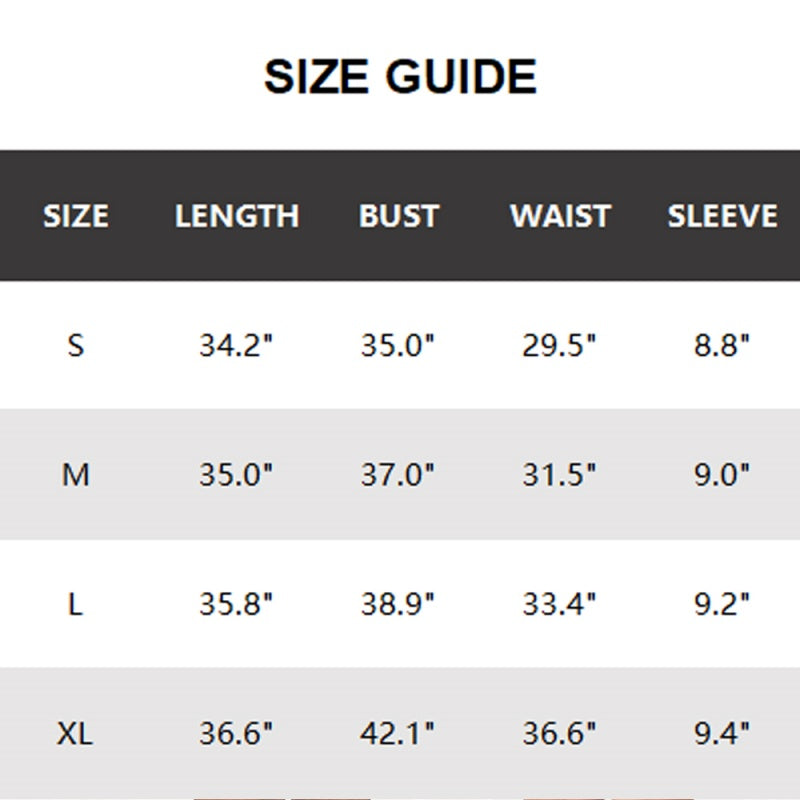Image resolution: width=800 pixels, height=800 pixels.
Task: Select the SIZE column header
Action: [76, 216]
